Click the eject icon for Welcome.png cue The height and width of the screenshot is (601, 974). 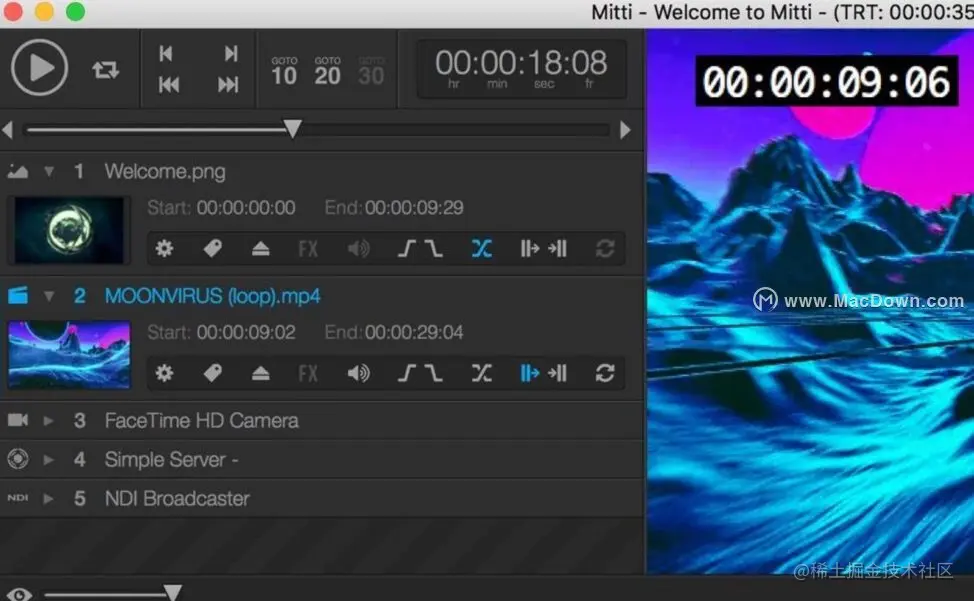point(261,249)
